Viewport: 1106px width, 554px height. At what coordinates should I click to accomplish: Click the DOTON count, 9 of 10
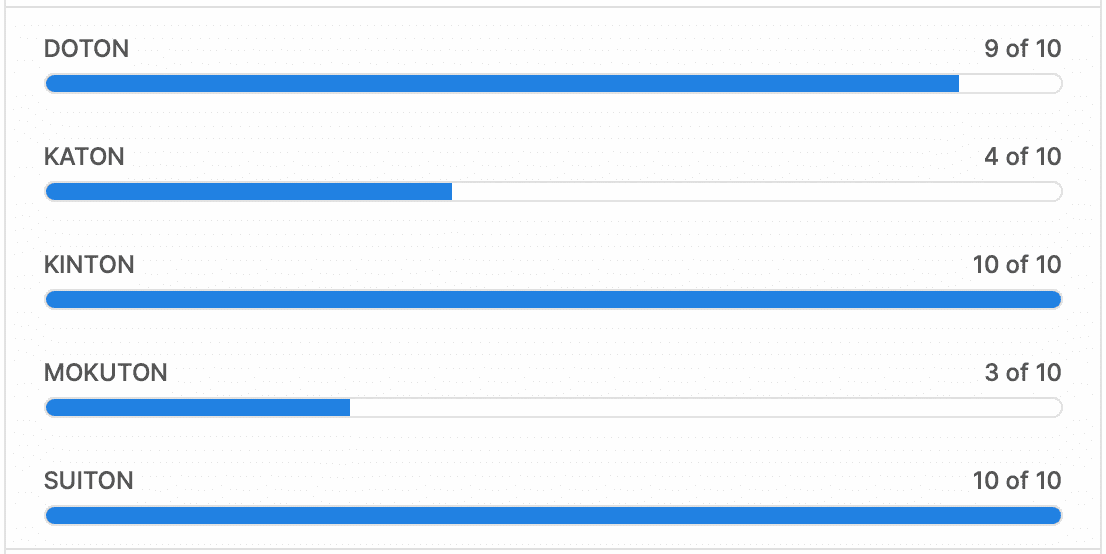pyautogui.click(x=1023, y=49)
